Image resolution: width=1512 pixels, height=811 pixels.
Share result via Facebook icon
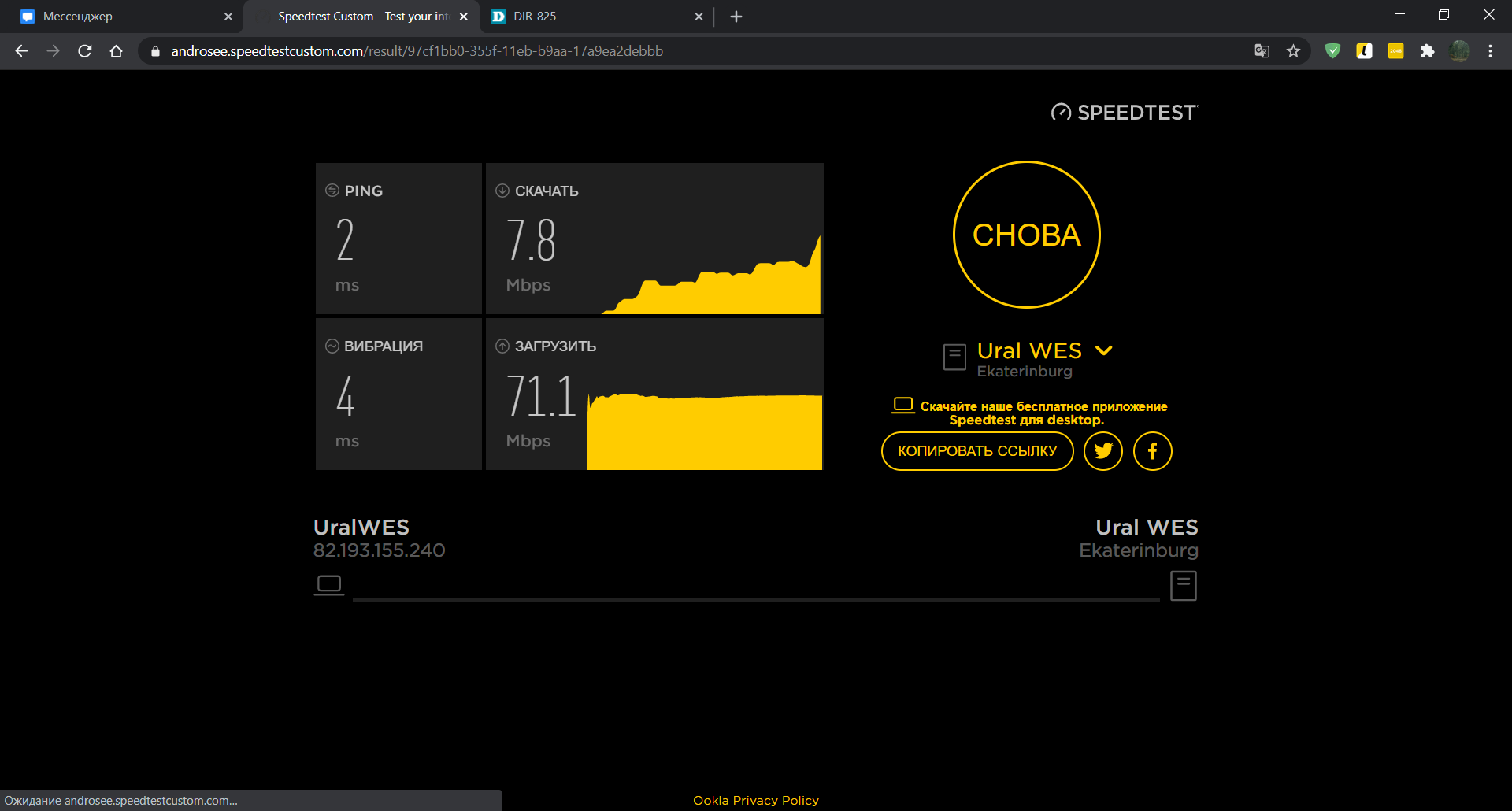pyautogui.click(x=1153, y=451)
